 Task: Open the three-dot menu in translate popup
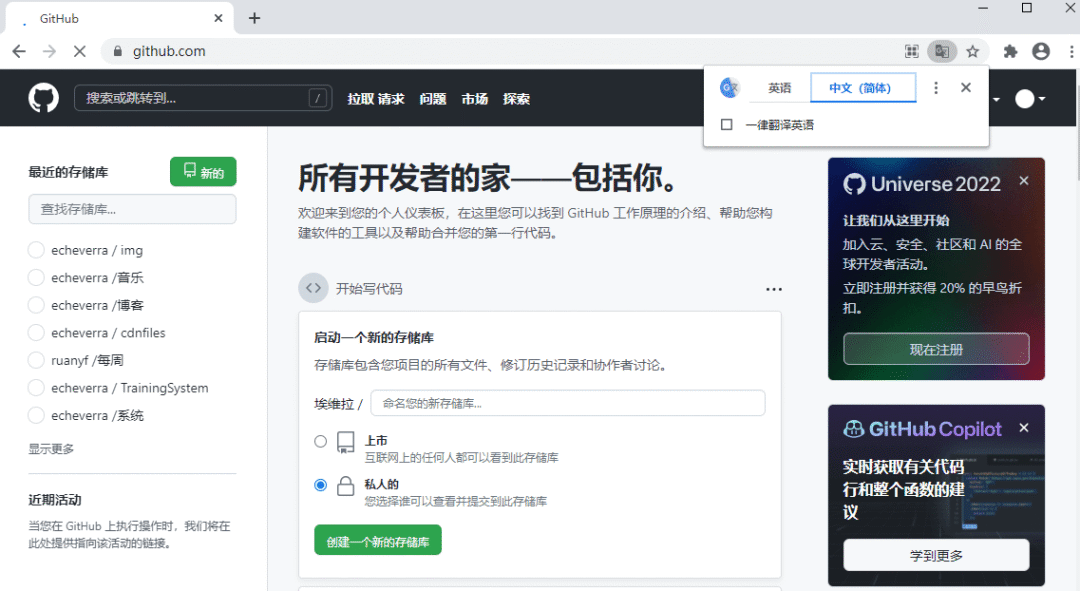point(935,87)
